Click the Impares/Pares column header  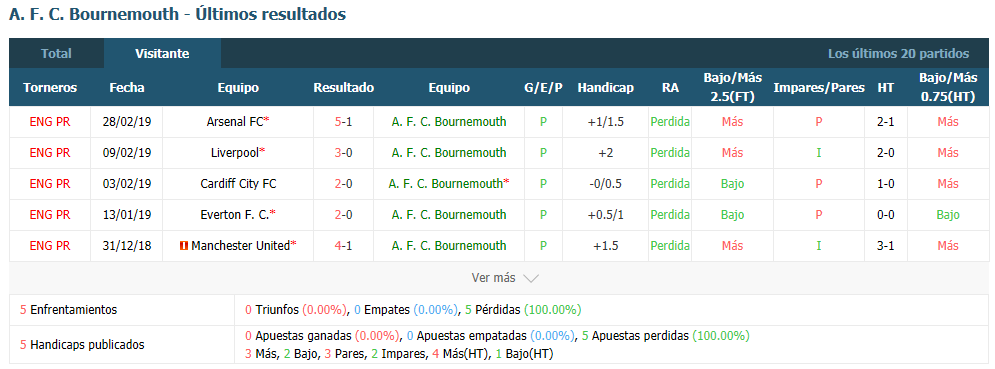click(x=819, y=88)
